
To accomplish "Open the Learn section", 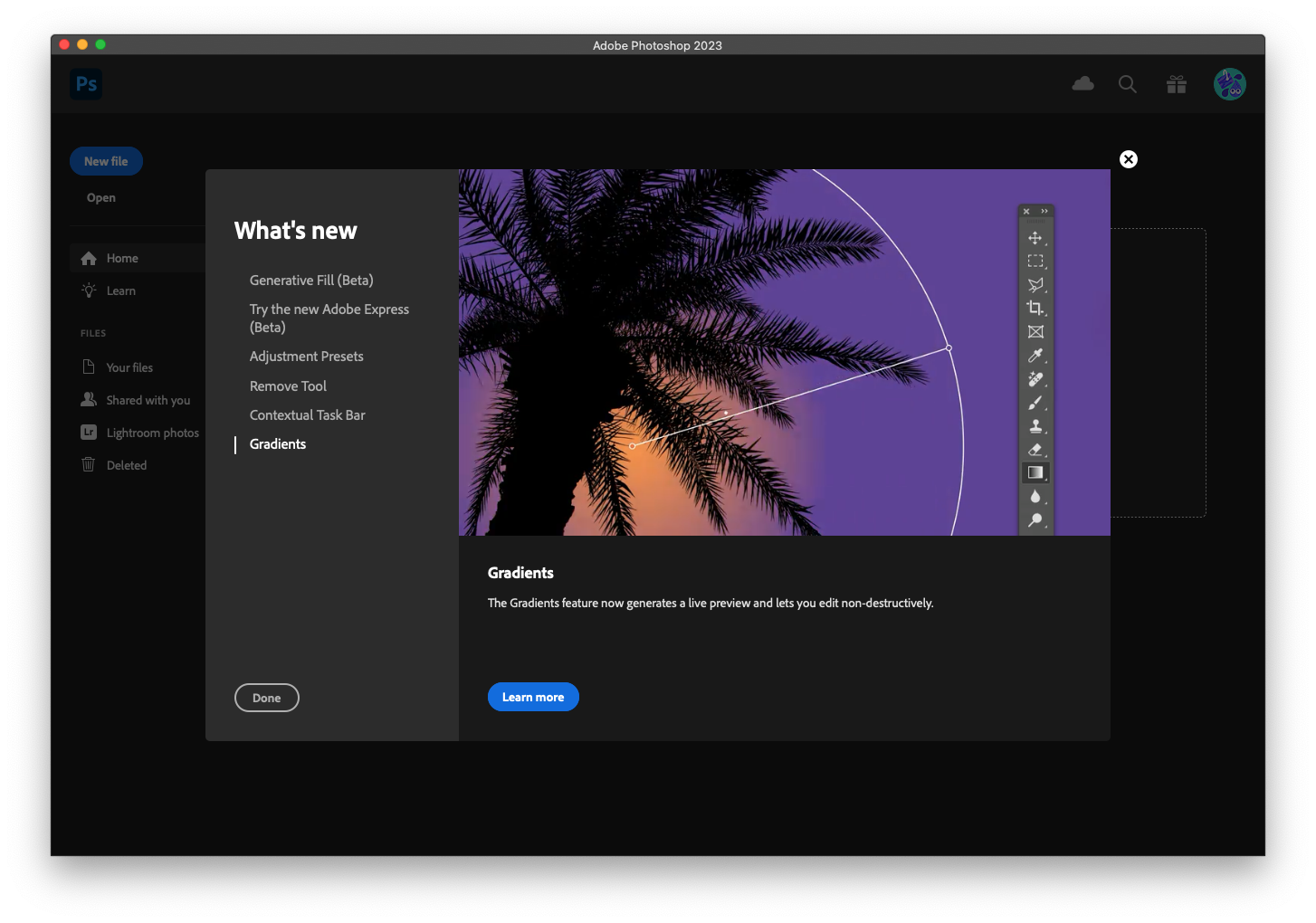I will coord(121,290).
